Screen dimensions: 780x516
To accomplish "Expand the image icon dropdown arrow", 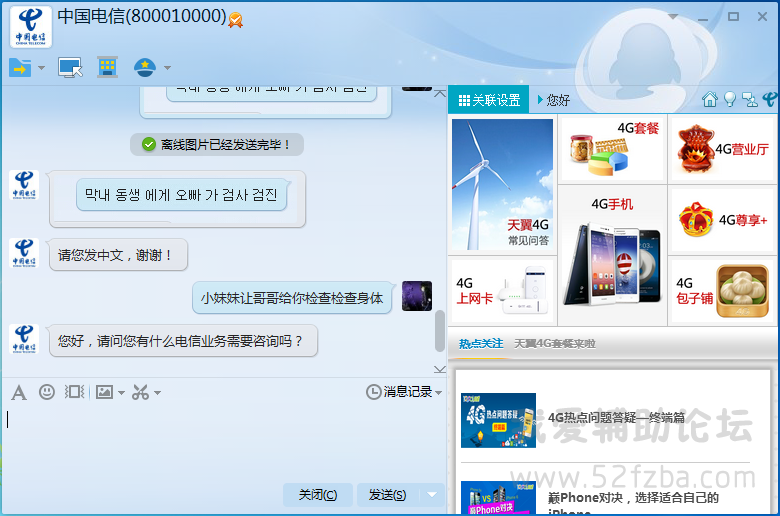I will coord(121,393).
